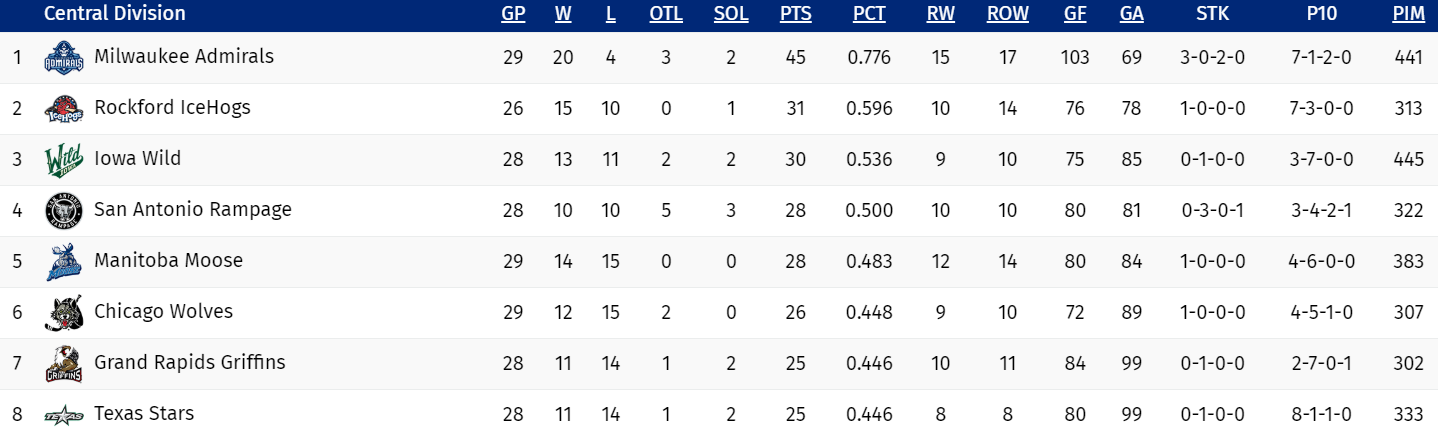Screen dimensions: 1438x435
Task: Sort by the PCT column header
Action: [869, 14]
